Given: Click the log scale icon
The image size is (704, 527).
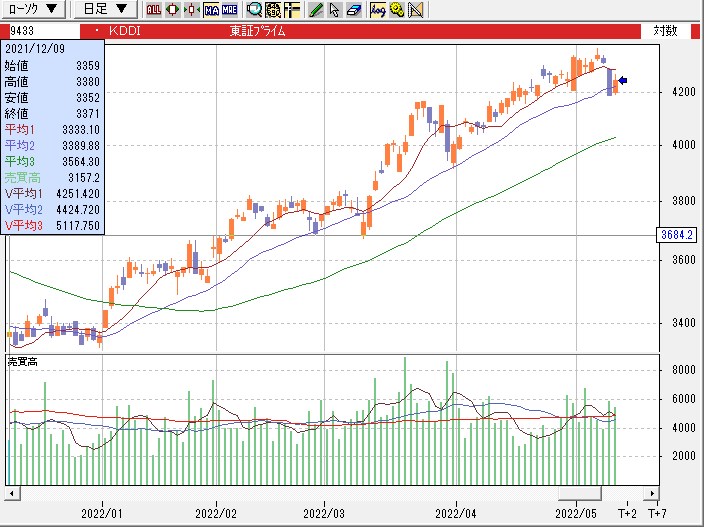Looking at the screenshot, I should (x=377, y=10).
